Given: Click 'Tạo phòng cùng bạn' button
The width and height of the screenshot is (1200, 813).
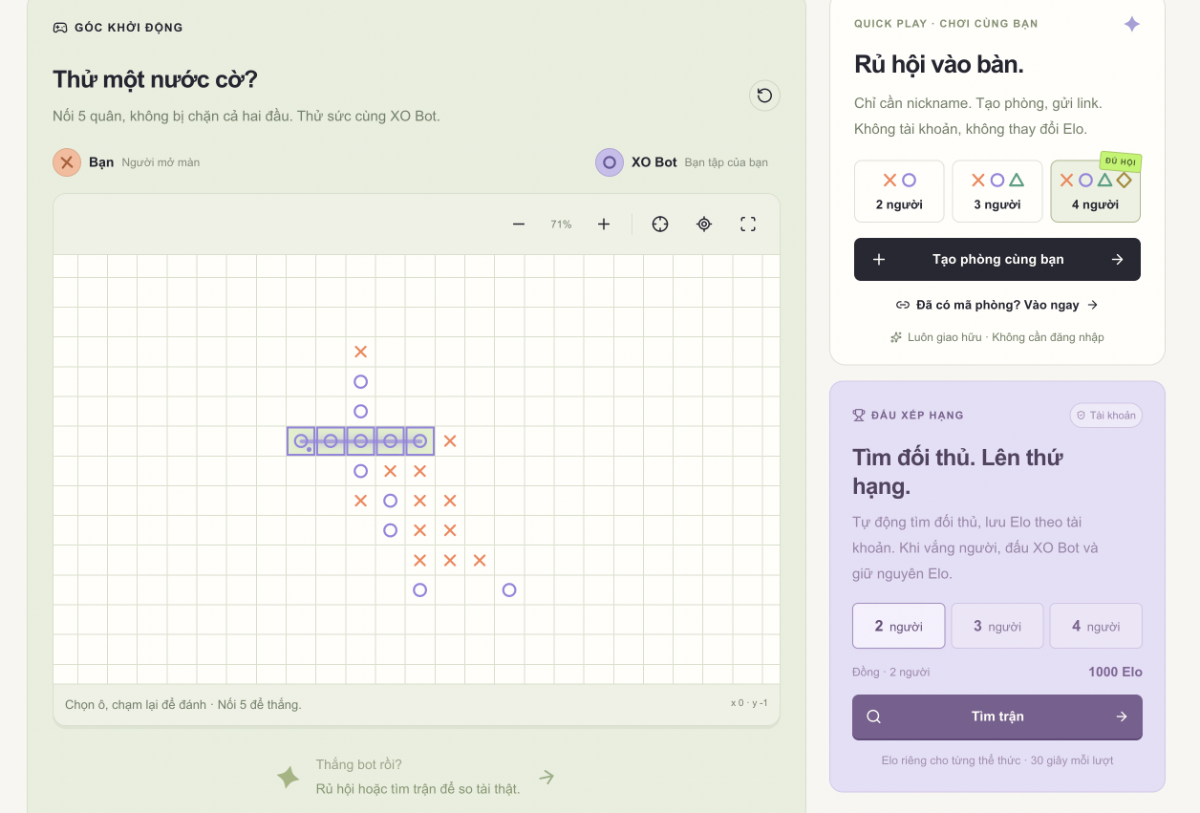Looking at the screenshot, I should click(997, 259).
